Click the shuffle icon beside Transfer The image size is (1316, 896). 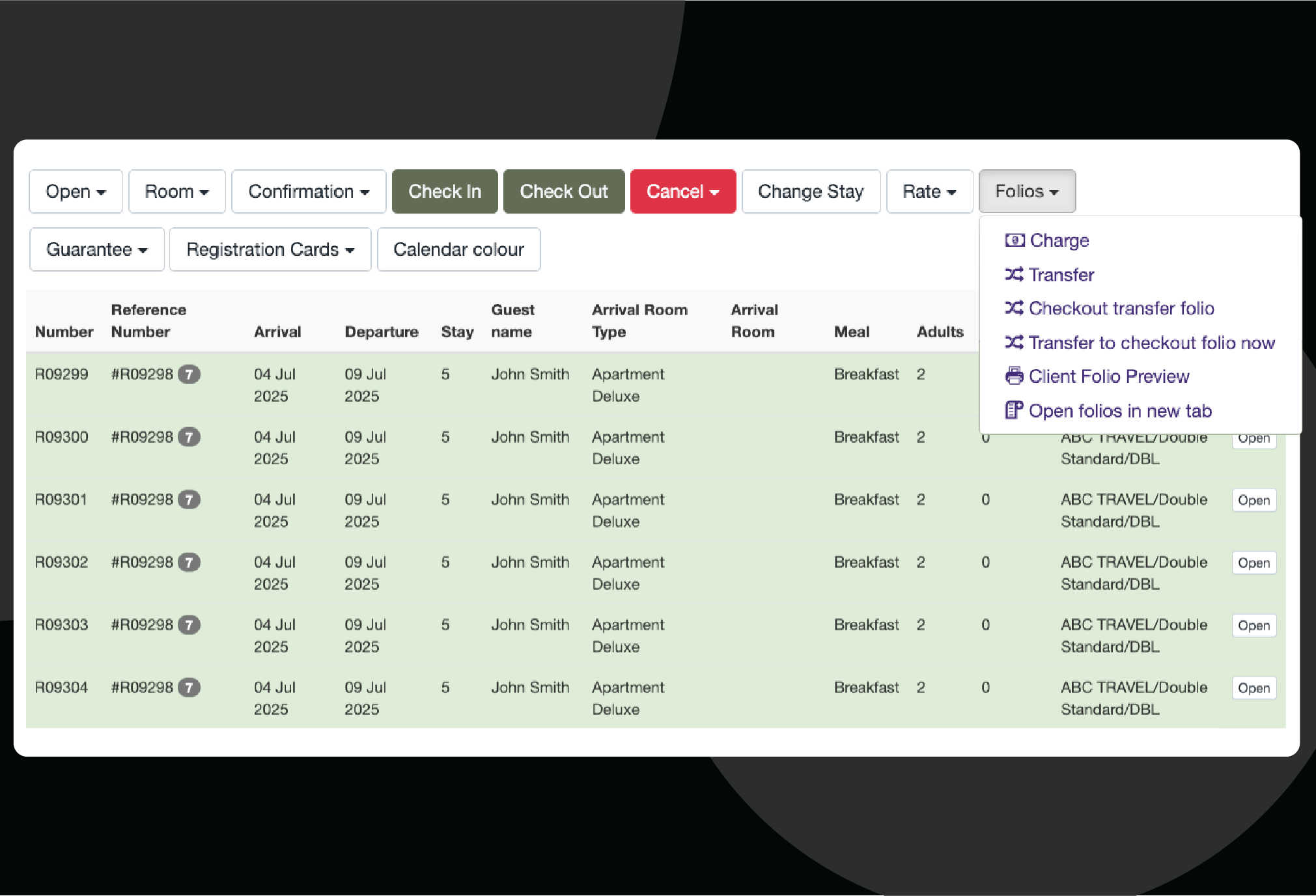tap(1014, 274)
